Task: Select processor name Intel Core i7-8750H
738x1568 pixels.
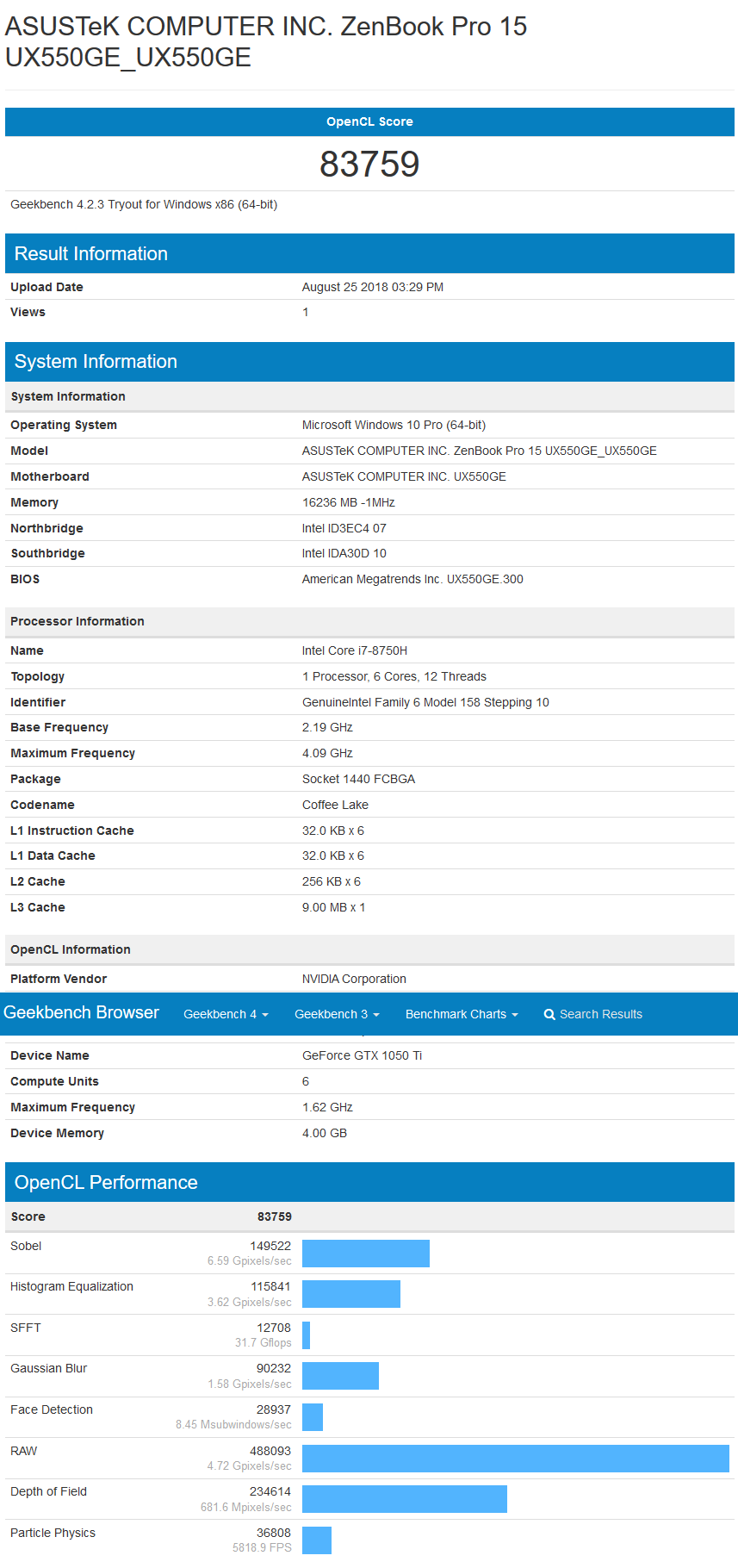Action: [355, 650]
